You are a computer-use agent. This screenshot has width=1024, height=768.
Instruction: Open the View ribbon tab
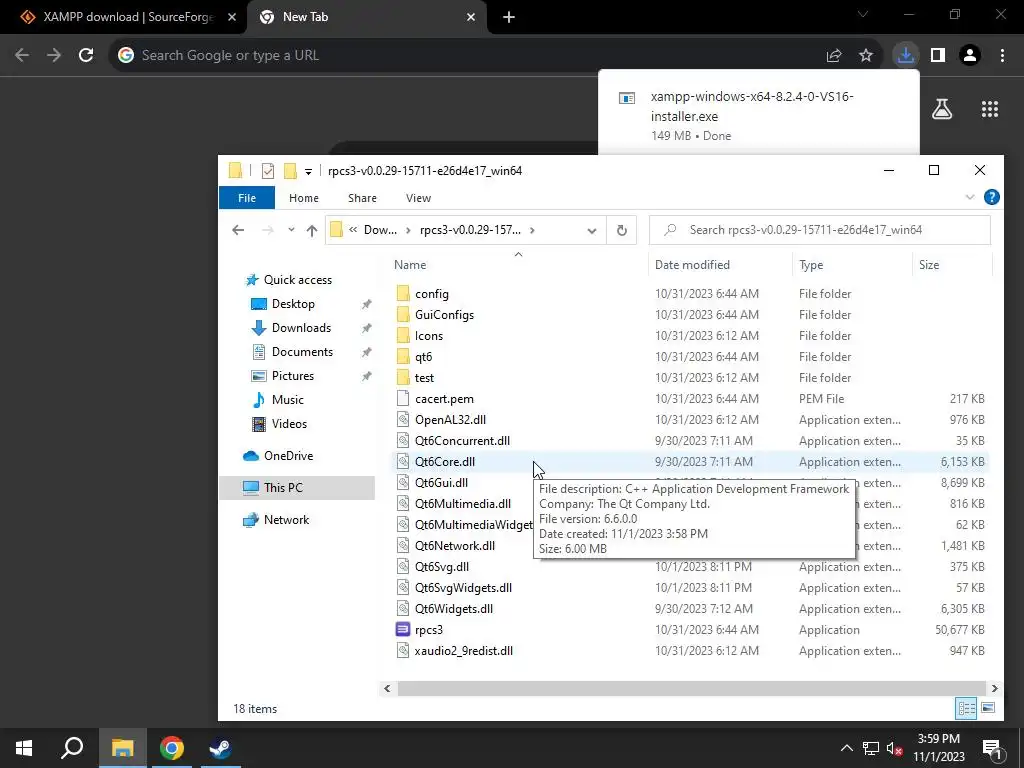(x=418, y=198)
